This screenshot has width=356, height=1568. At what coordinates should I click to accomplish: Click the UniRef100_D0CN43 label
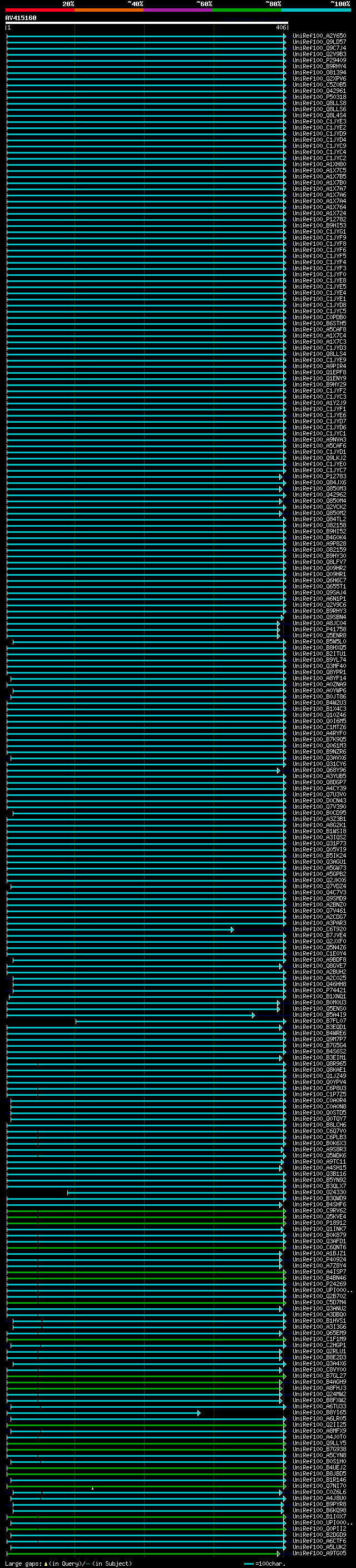tap(319, 800)
